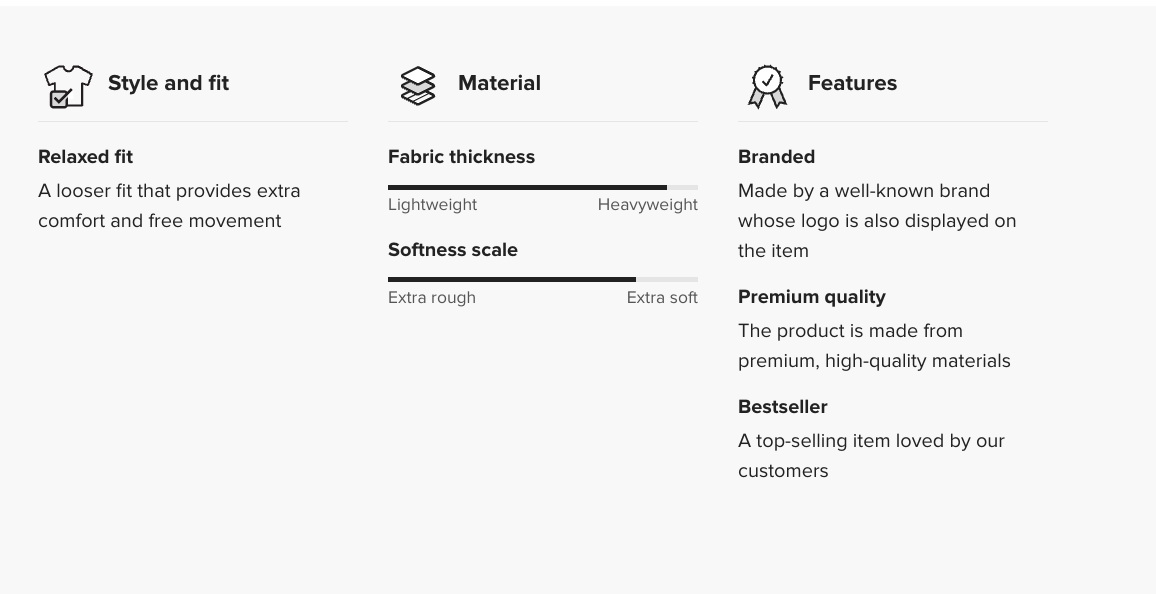1156x594 pixels.
Task: Click the Softness scale slider bar
Action: (x=542, y=279)
